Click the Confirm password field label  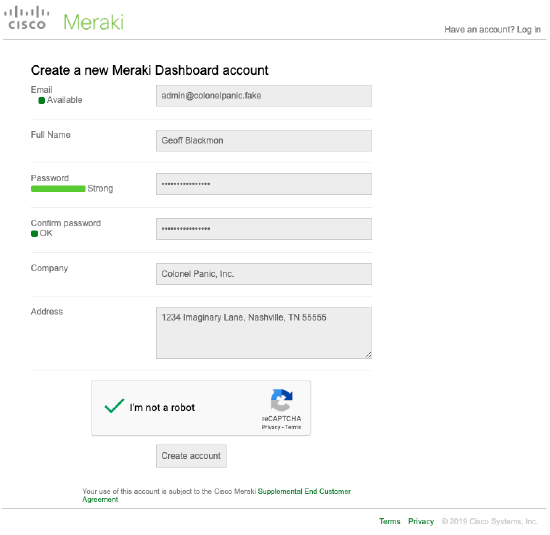point(66,223)
